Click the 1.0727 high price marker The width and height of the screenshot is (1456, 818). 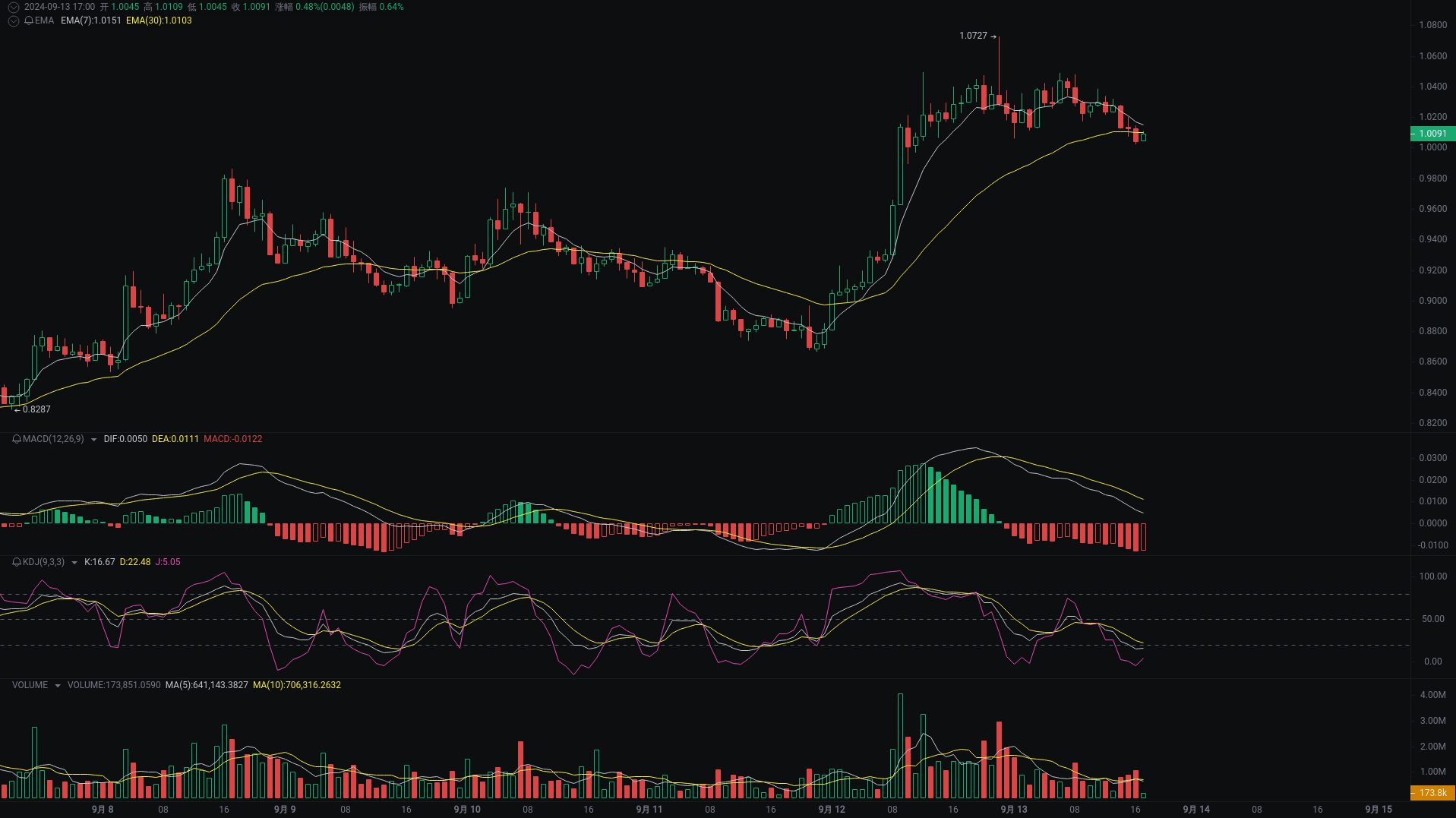973,35
